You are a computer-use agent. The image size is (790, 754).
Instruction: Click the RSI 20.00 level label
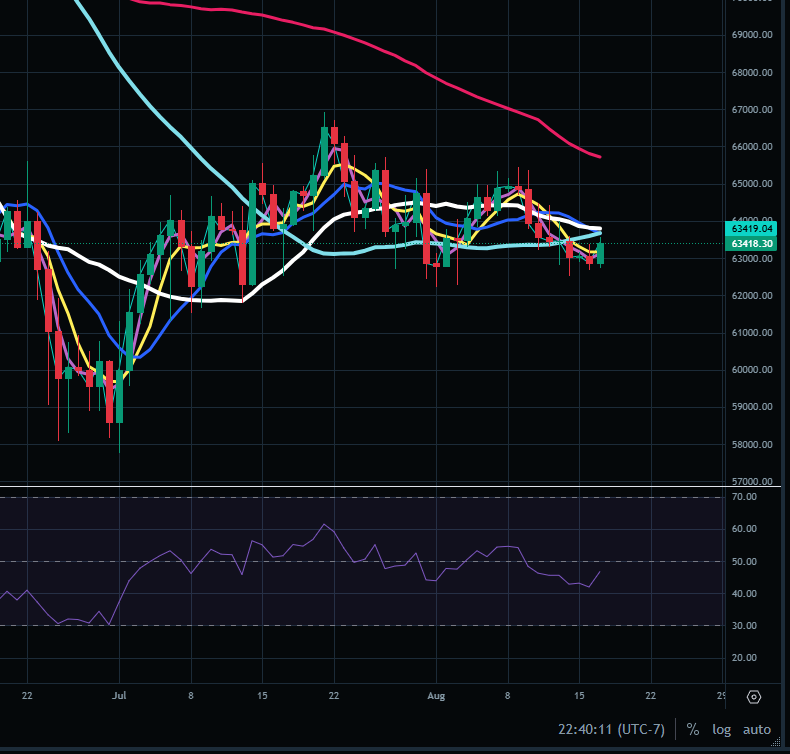click(x=744, y=657)
